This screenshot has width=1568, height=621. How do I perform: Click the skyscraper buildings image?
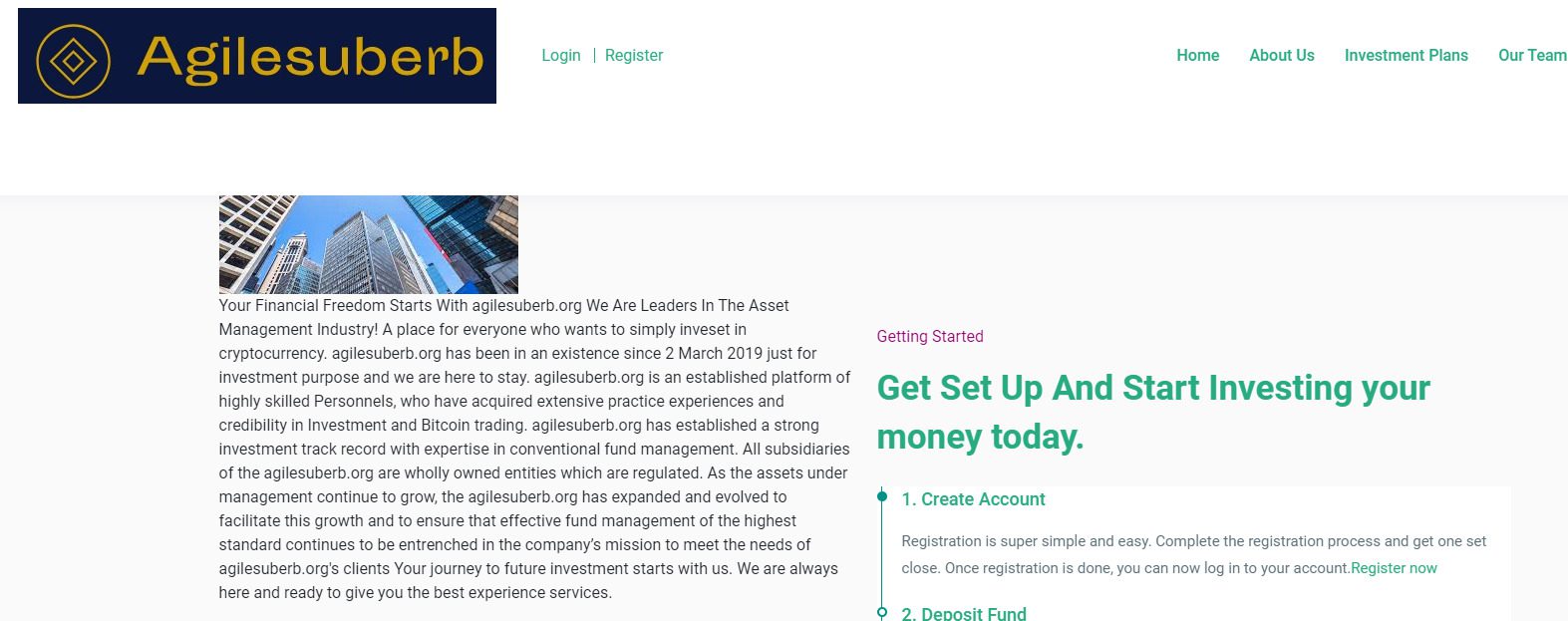pyautogui.click(x=369, y=244)
